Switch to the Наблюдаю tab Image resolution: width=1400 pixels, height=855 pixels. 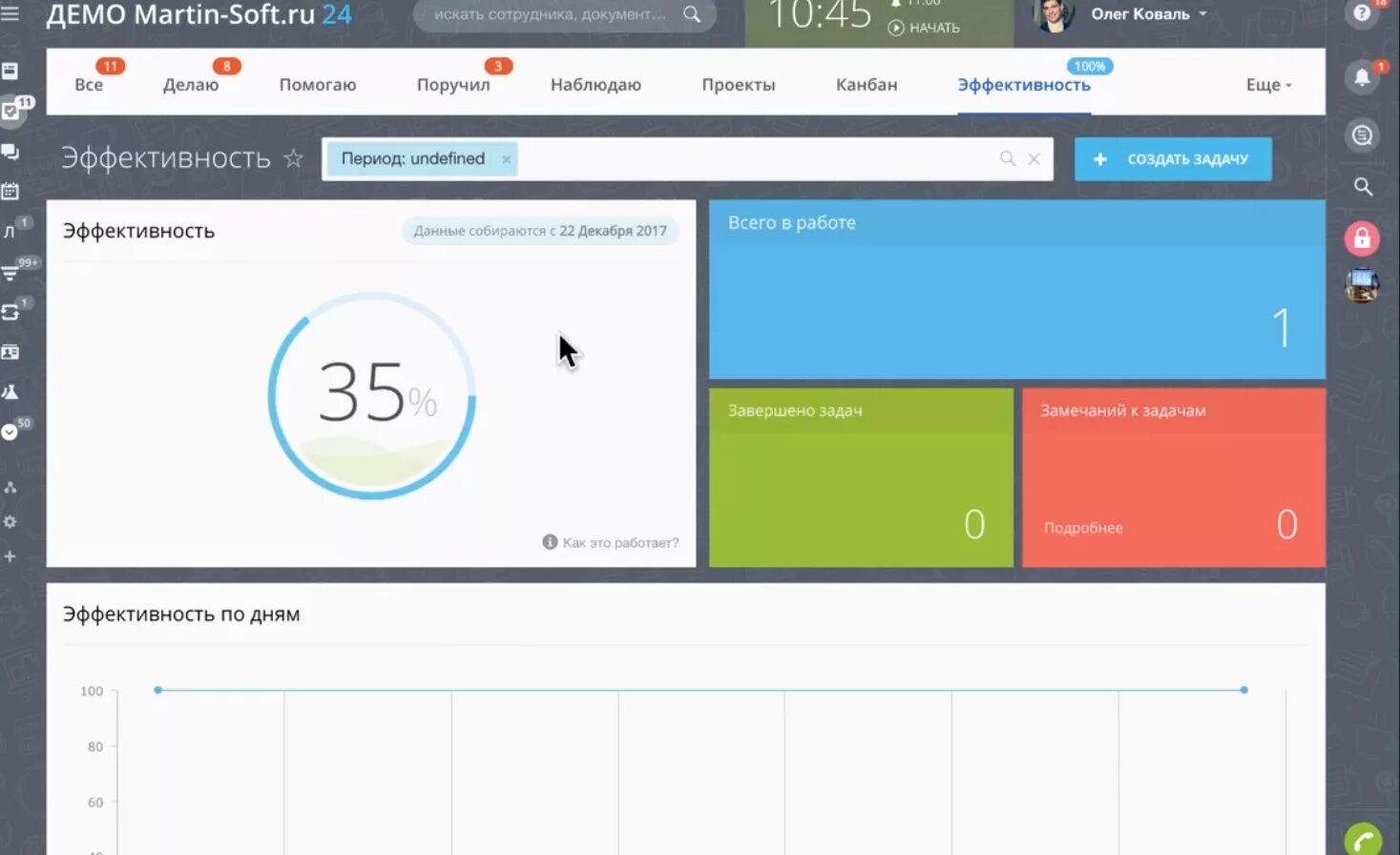(x=596, y=85)
